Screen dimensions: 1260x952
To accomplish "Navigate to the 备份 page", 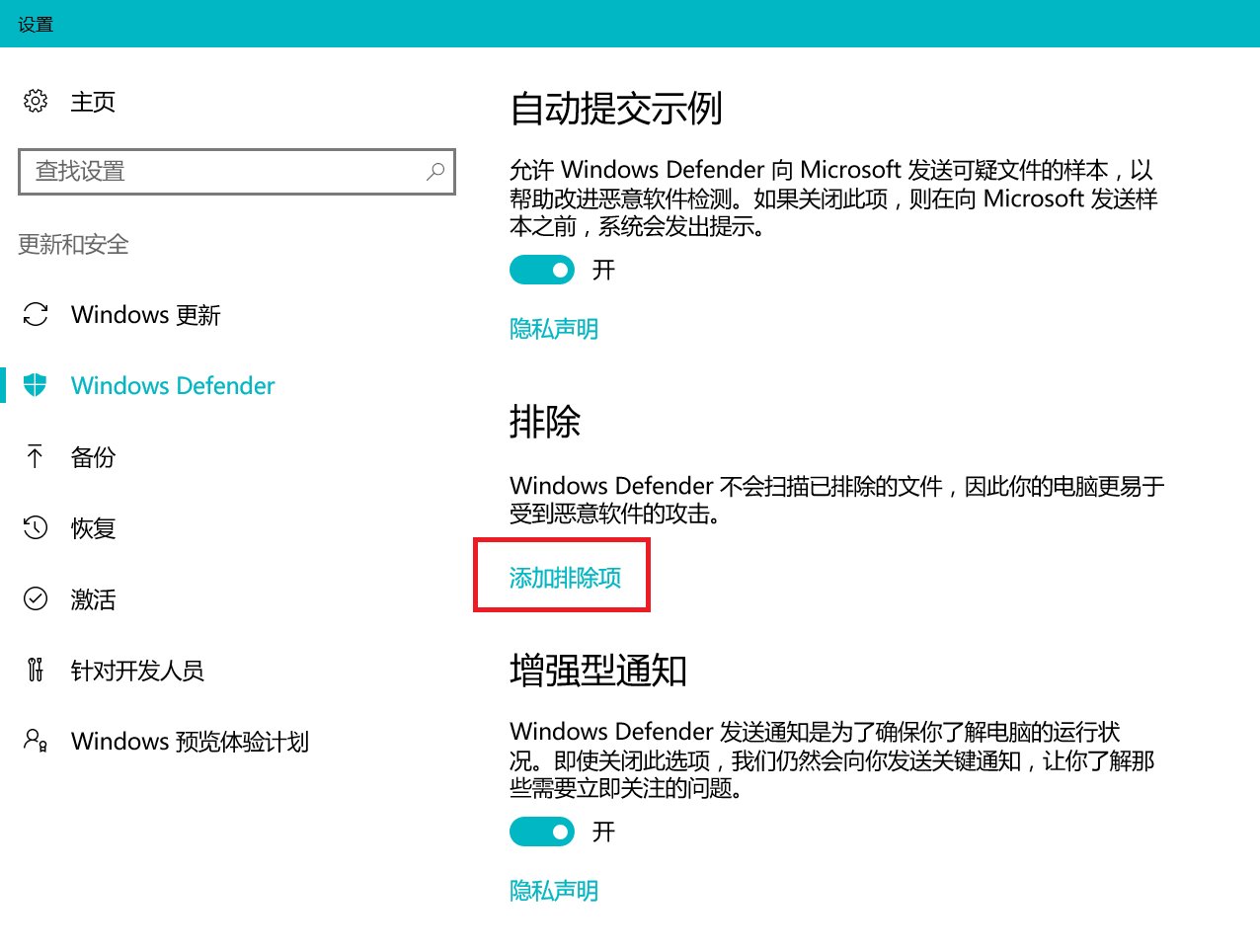I will [x=94, y=456].
